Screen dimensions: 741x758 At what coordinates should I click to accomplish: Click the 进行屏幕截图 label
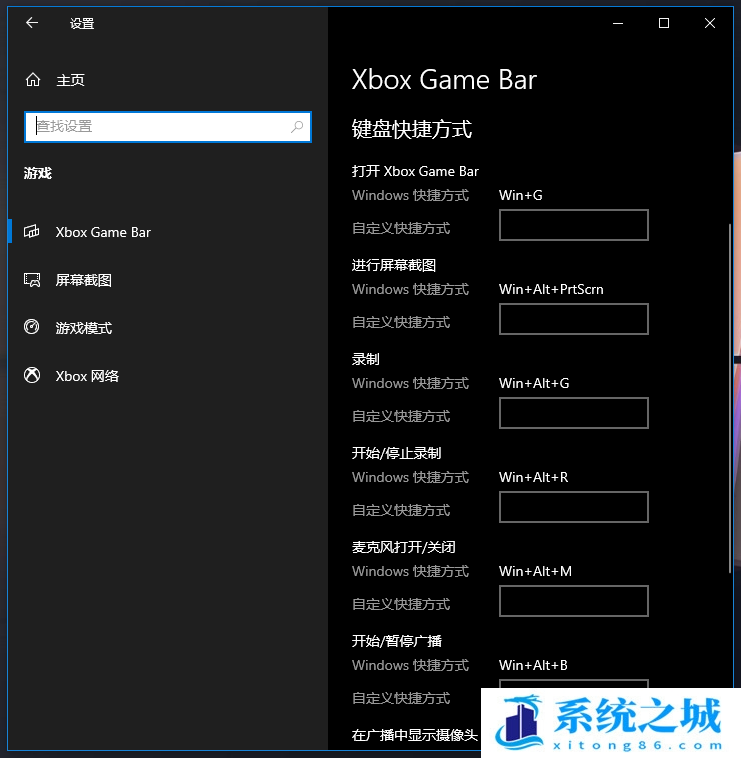click(393, 265)
